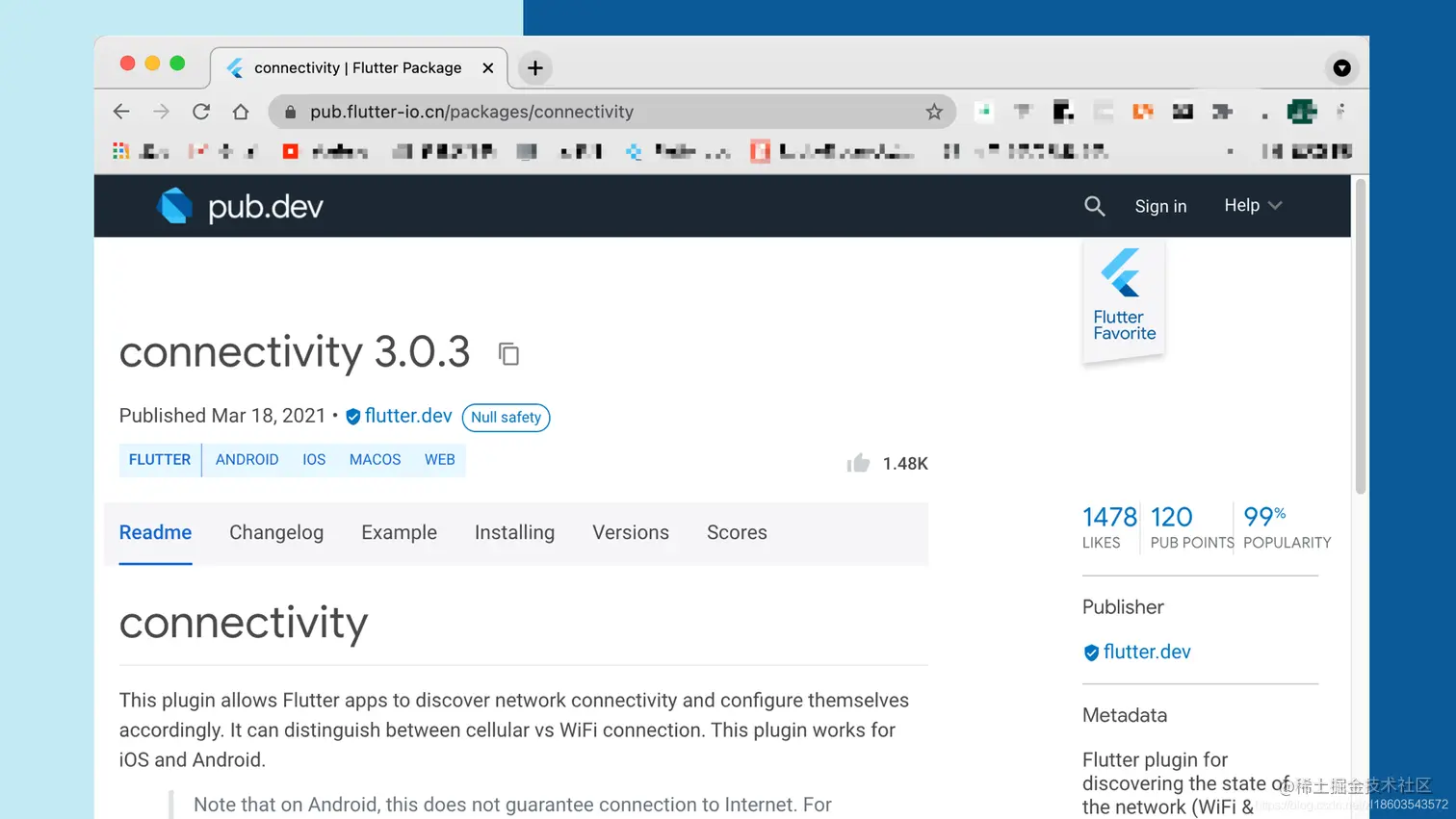Select the MACOS platform tag

pyautogui.click(x=375, y=460)
